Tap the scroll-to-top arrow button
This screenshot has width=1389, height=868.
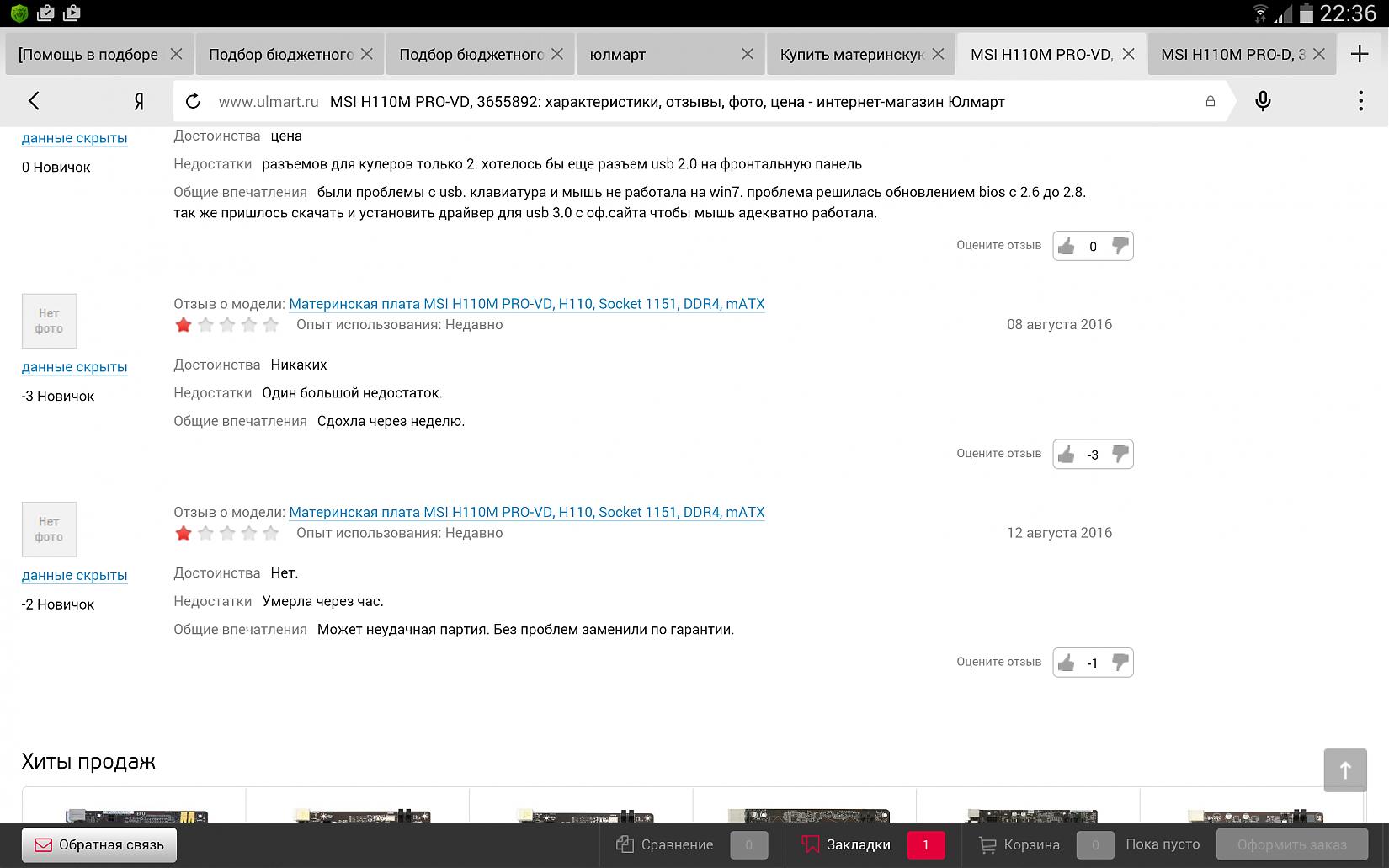coord(1345,769)
